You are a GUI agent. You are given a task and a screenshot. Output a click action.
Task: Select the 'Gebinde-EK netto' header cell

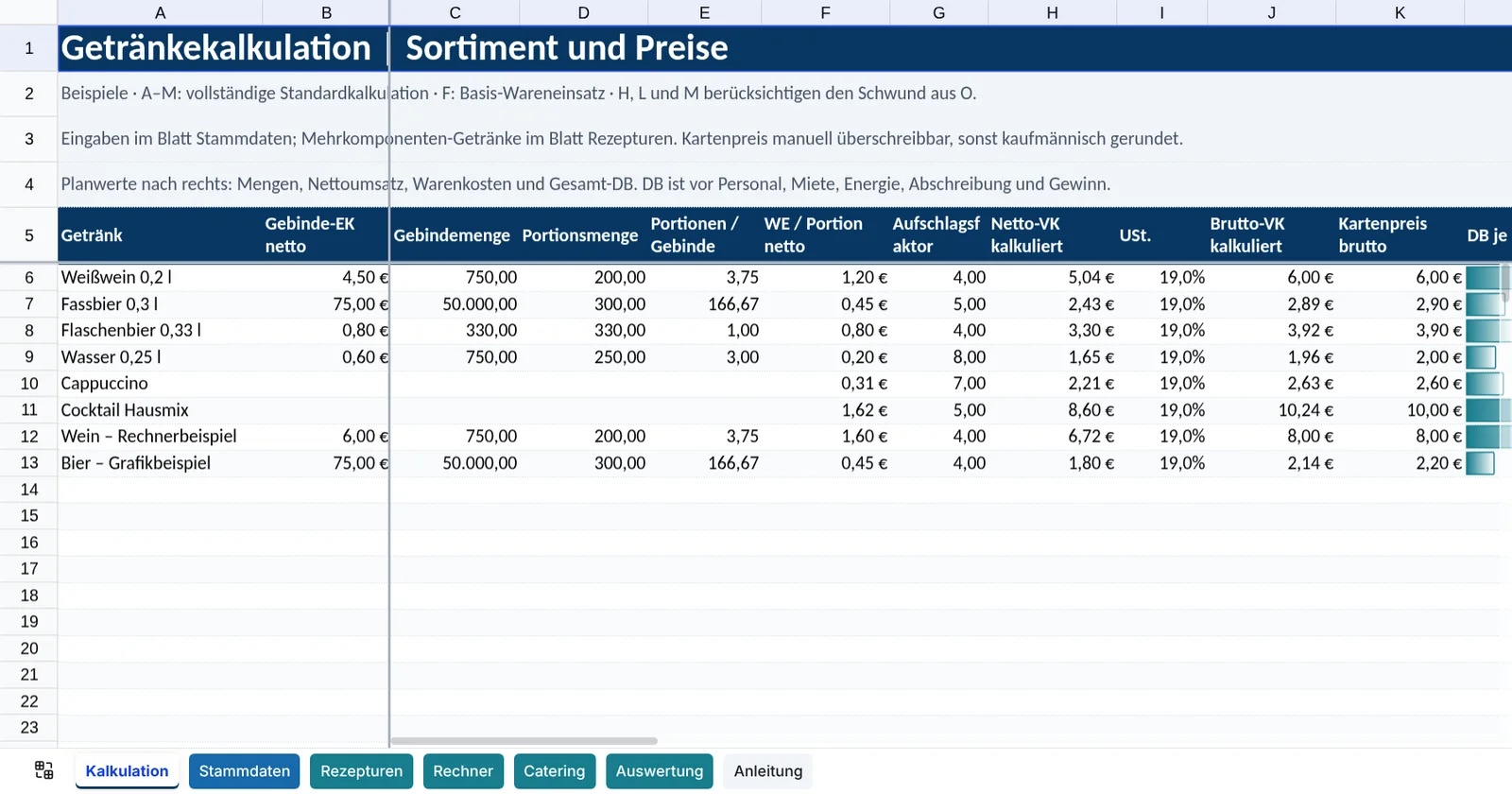[326, 235]
